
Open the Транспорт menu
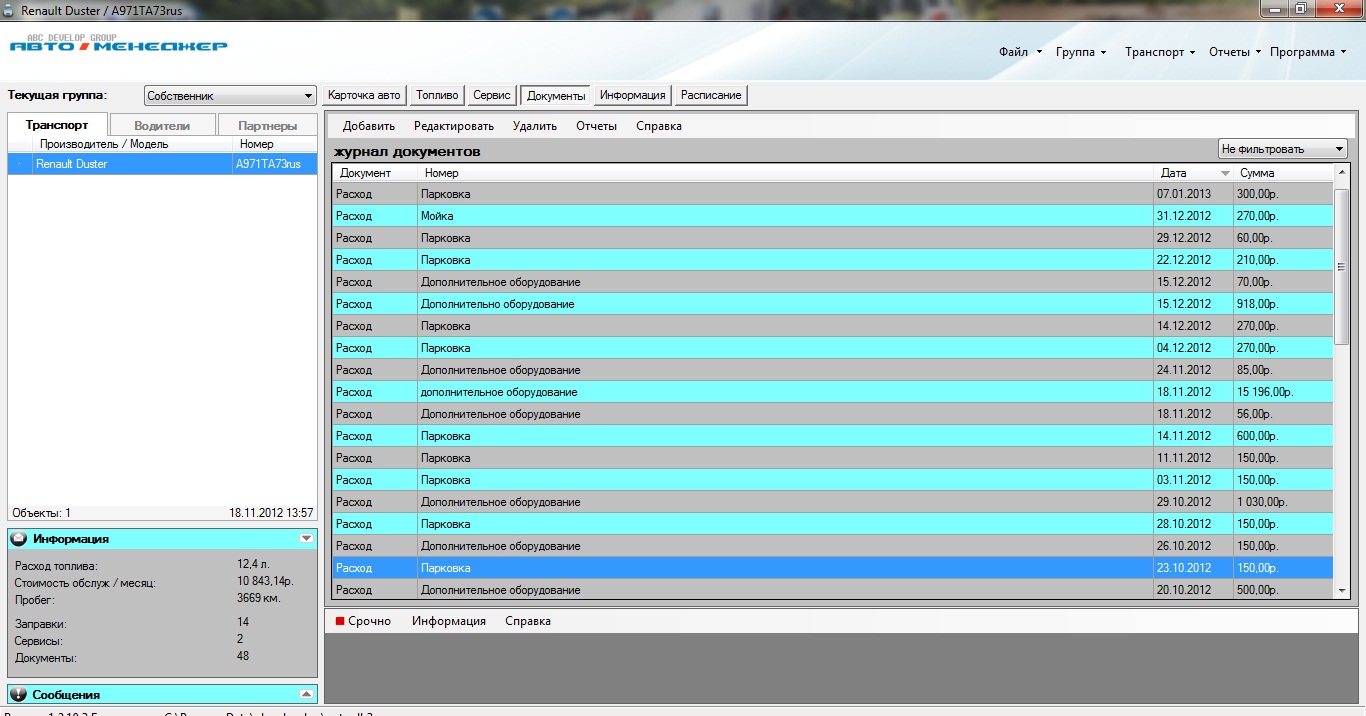[1159, 52]
